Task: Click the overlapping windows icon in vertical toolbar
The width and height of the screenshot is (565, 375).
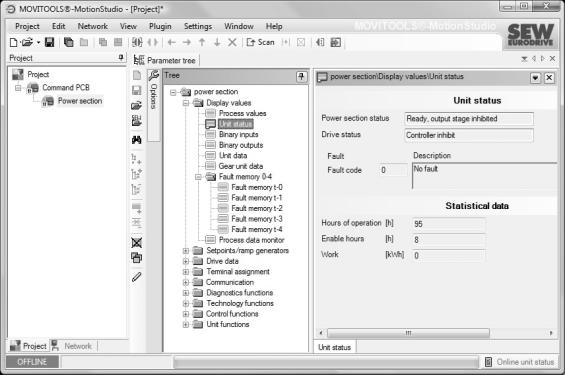Action: click(137, 258)
